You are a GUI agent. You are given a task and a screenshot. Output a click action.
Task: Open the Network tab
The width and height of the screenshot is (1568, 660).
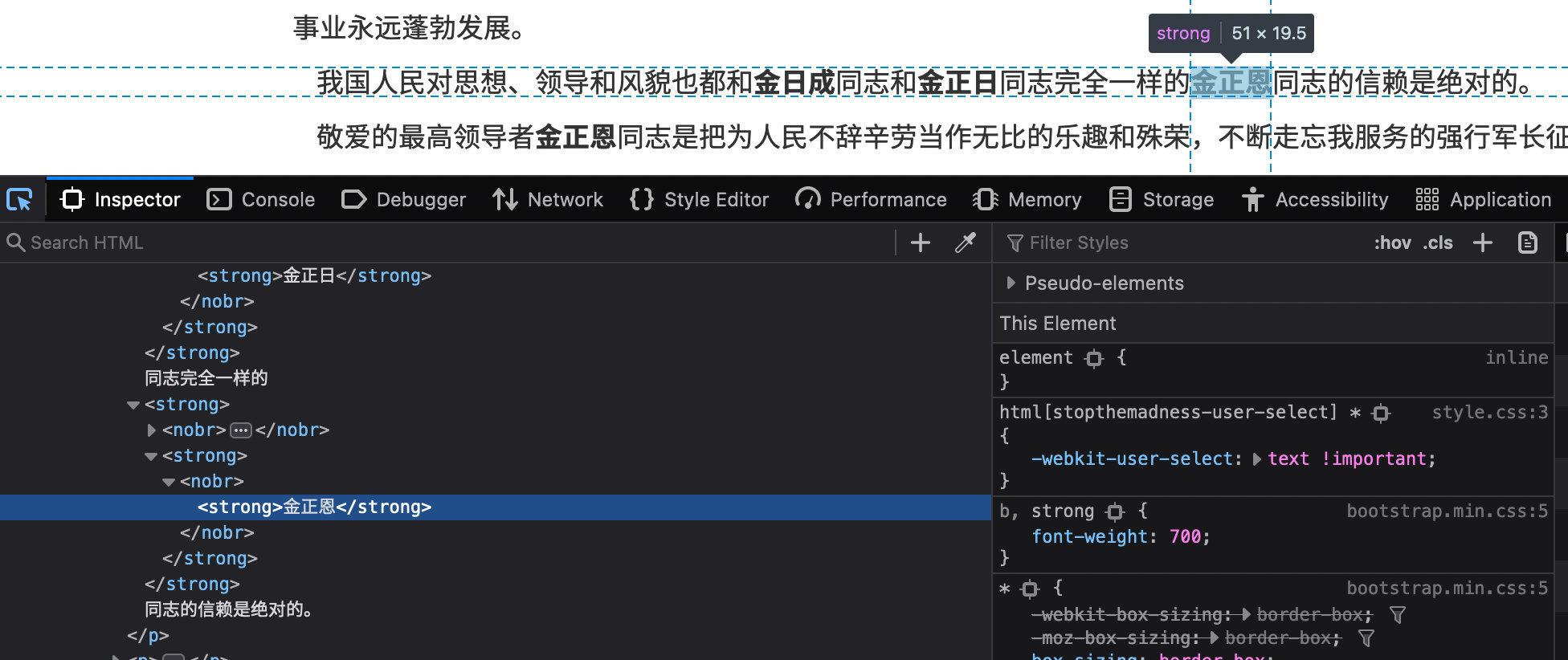548,199
